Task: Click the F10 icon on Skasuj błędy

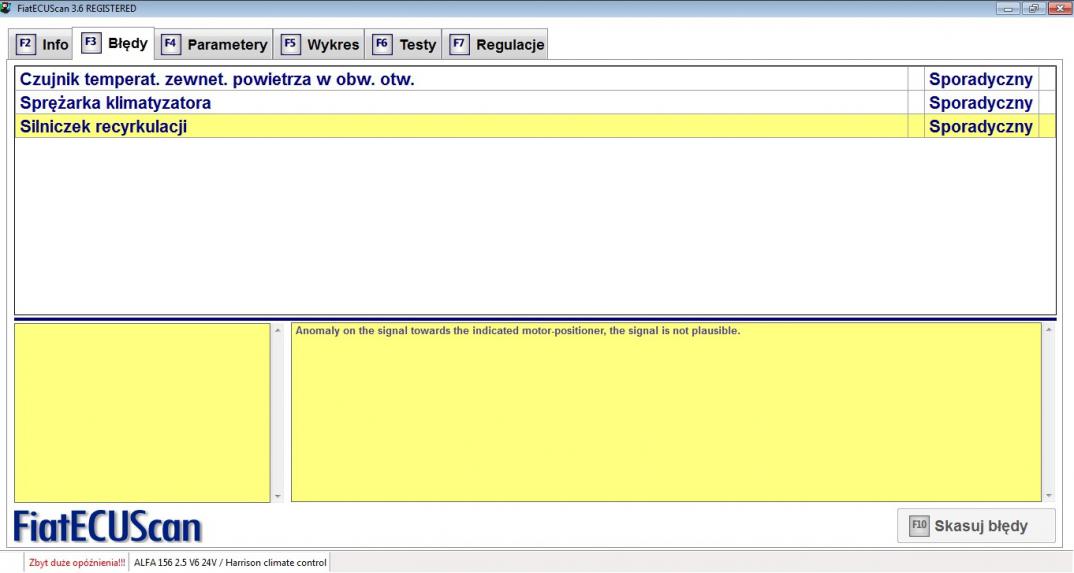Action: coord(919,526)
